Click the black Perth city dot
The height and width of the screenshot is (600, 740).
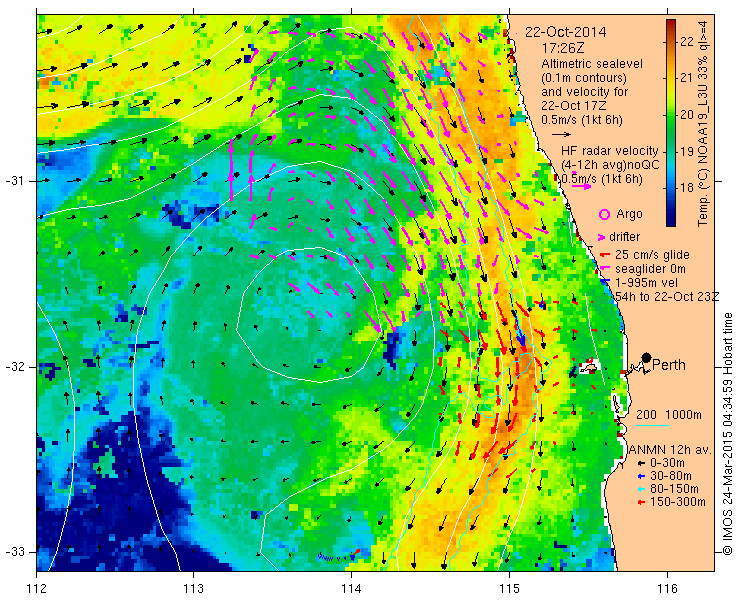pos(647,358)
